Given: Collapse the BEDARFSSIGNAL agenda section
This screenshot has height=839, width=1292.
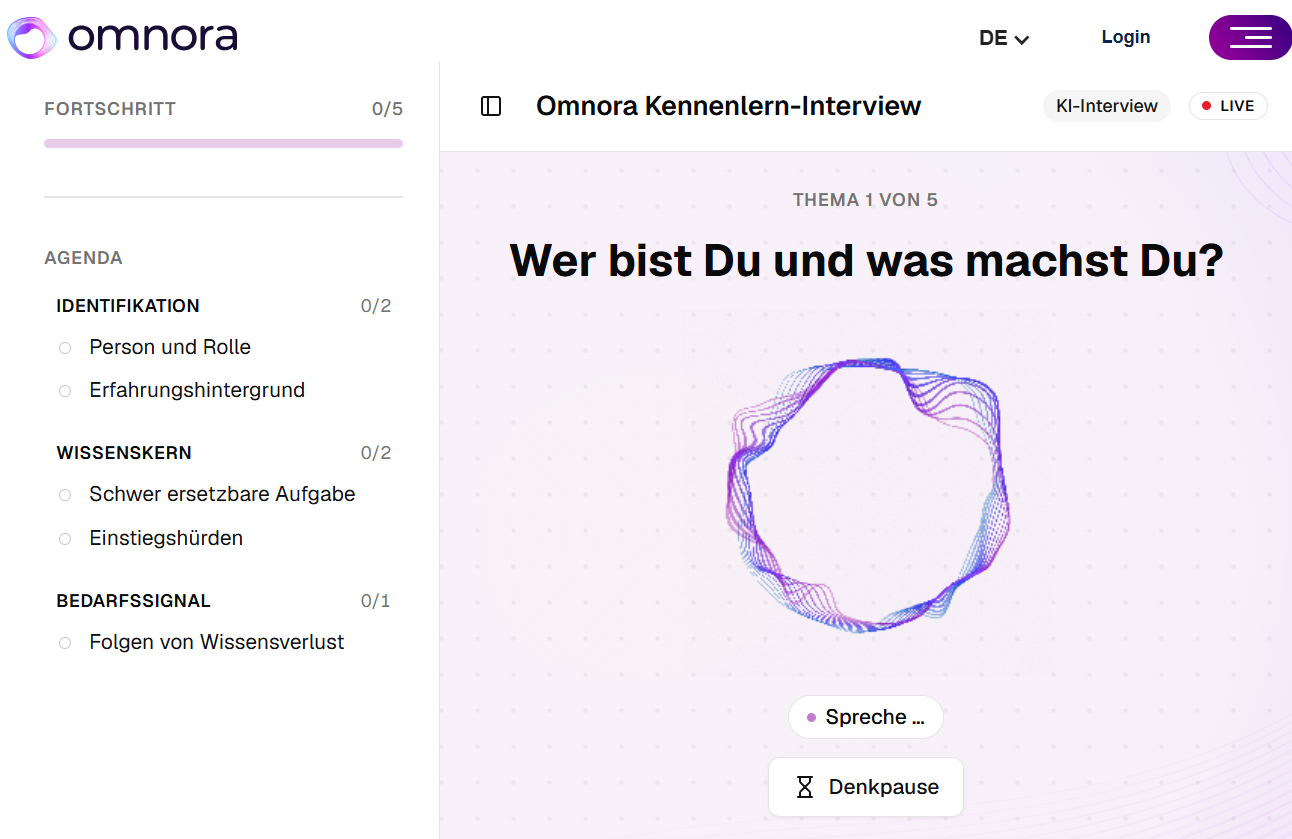Looking at the screenshot, I should (134, 601).
